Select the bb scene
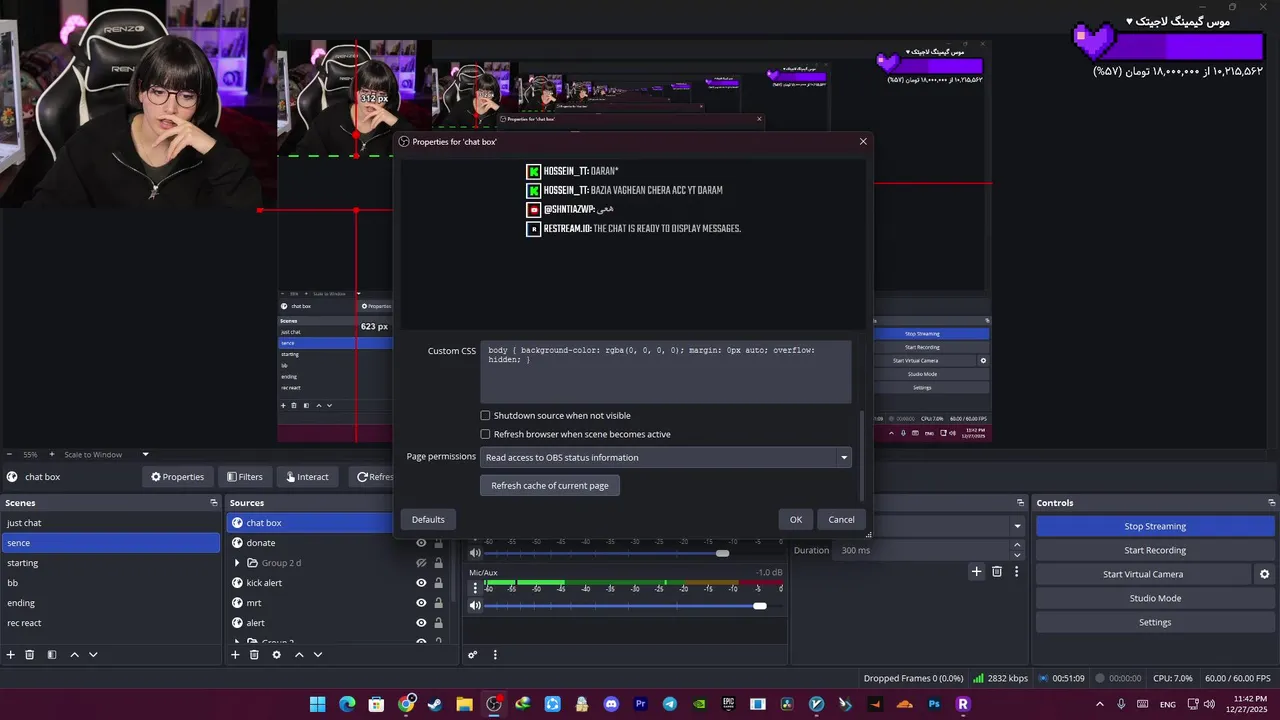 tap(110, 583)
